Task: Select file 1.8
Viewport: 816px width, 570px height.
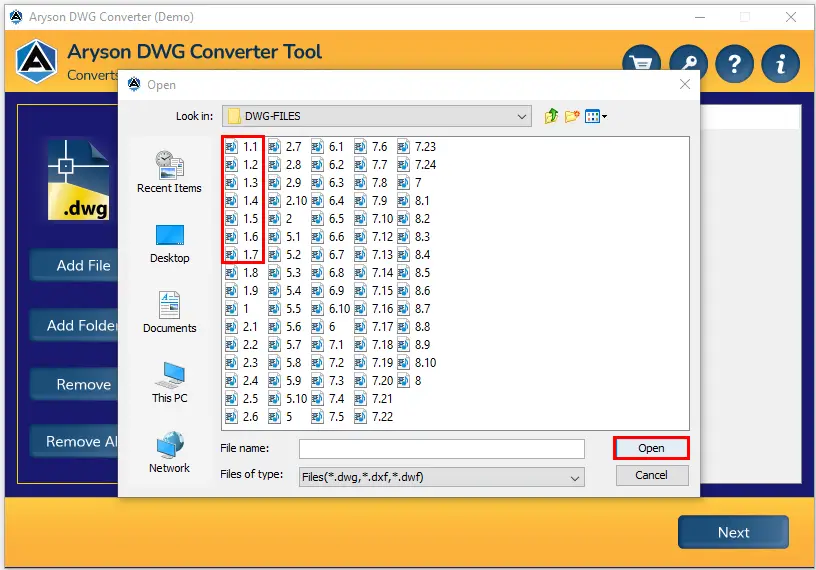Action: [242, 273]
